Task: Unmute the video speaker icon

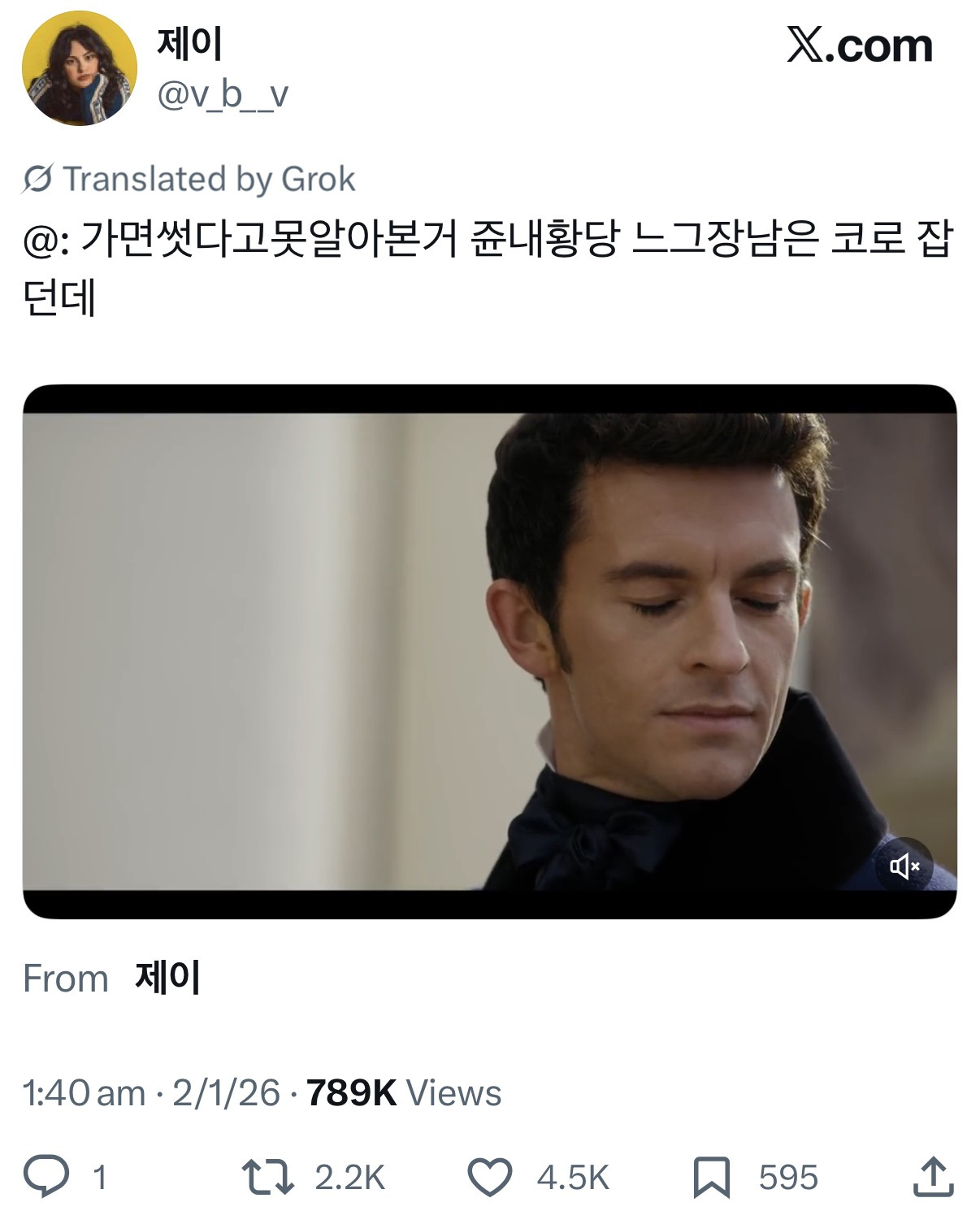Action: tap(904, 866)
